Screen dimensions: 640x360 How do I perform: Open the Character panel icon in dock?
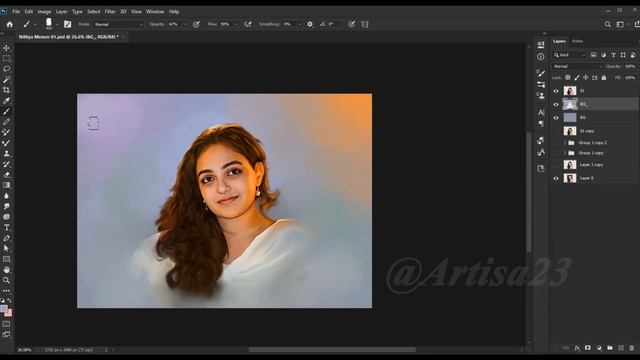pyautogui.click(x=541, y=112)
